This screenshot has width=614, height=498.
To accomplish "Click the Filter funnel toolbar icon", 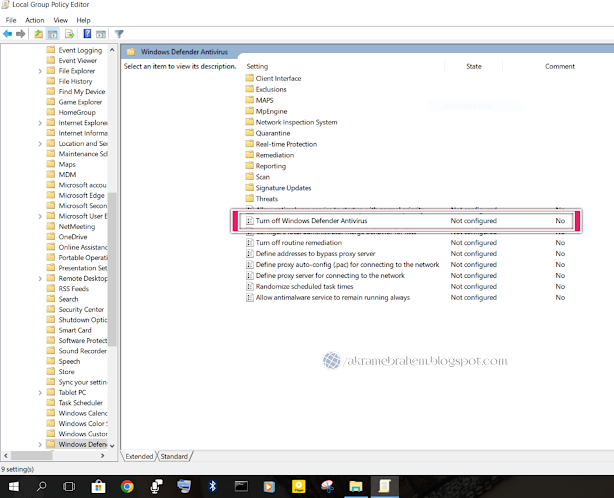I will tap(119, 34).
